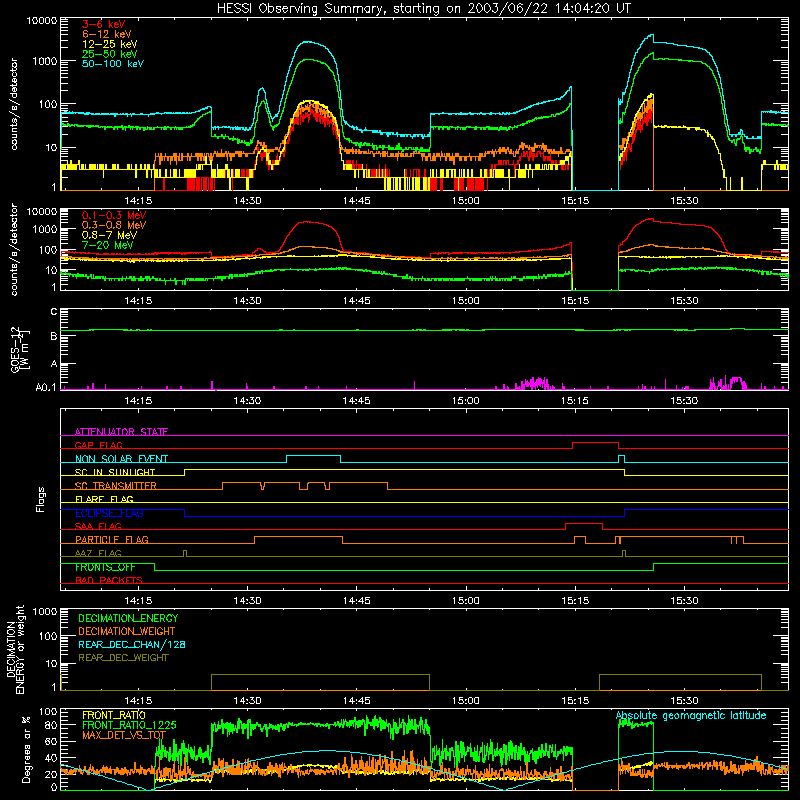Select the green 'FRONT_RATIO_1225' legend entry
Screen dimensions: 800x800
click(x=129, y=725)
